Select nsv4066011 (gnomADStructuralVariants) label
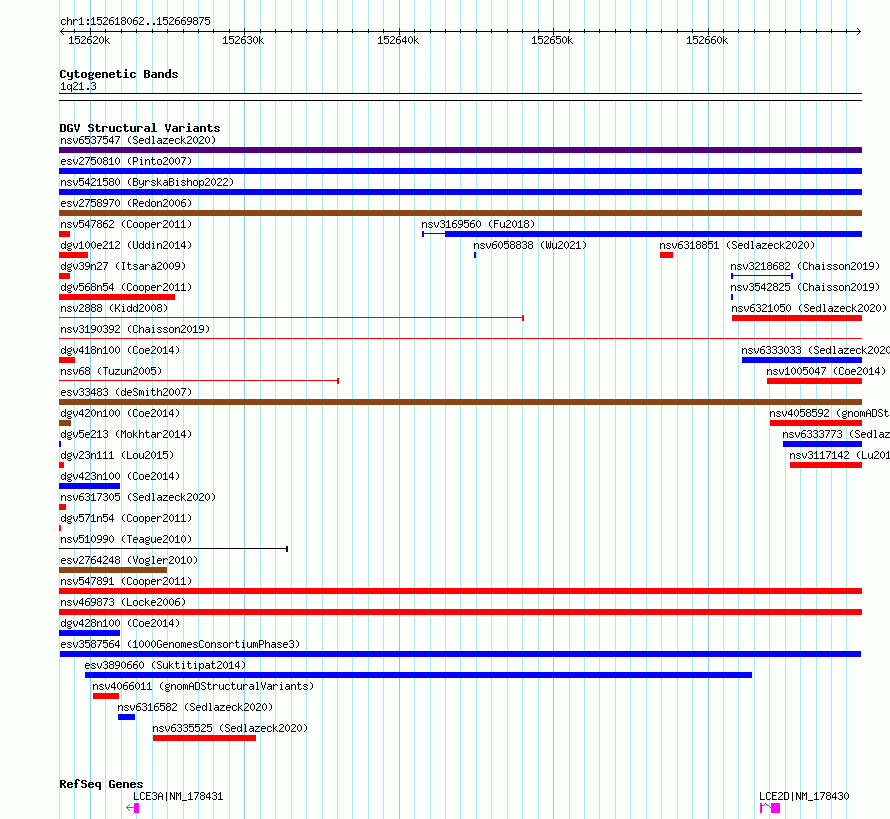This screenshot has width=890, height=819. tap(203, 686)
